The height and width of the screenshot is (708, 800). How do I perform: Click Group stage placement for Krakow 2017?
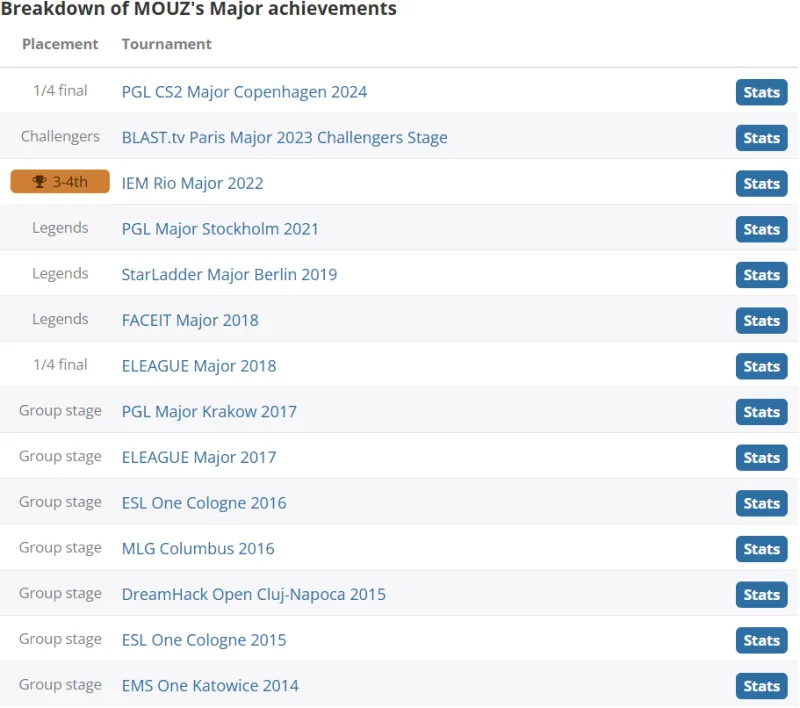click(x=60, y=411)
